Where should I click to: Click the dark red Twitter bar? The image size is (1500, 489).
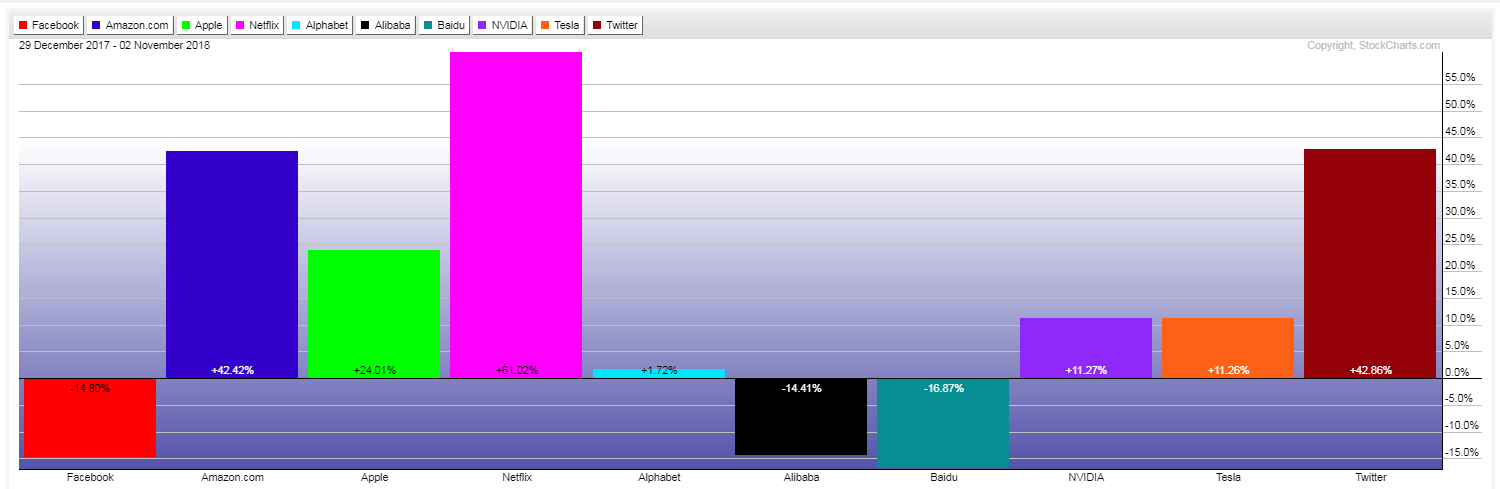click(1370, 263)
